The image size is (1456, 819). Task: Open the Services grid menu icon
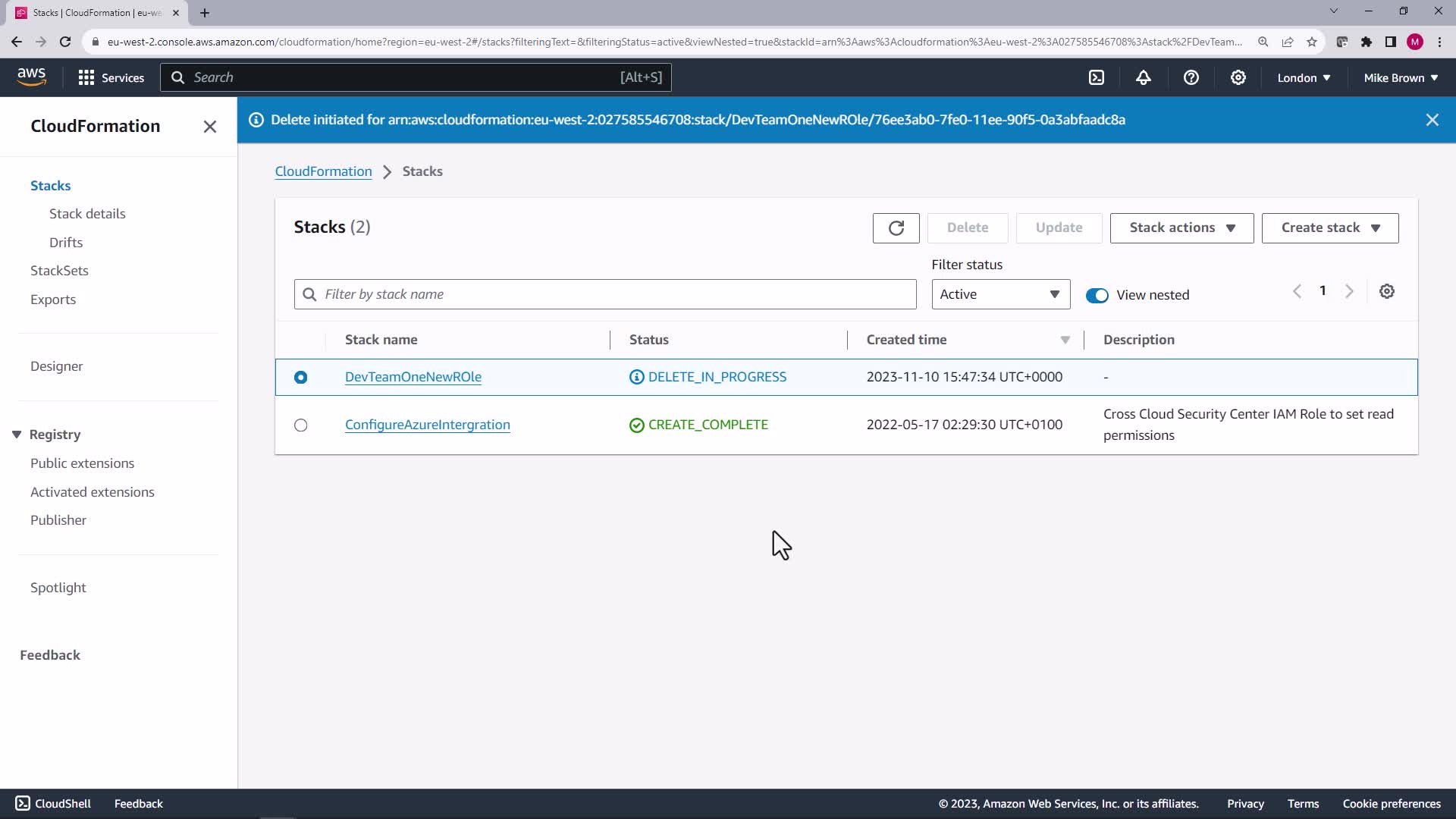point(86,77)
